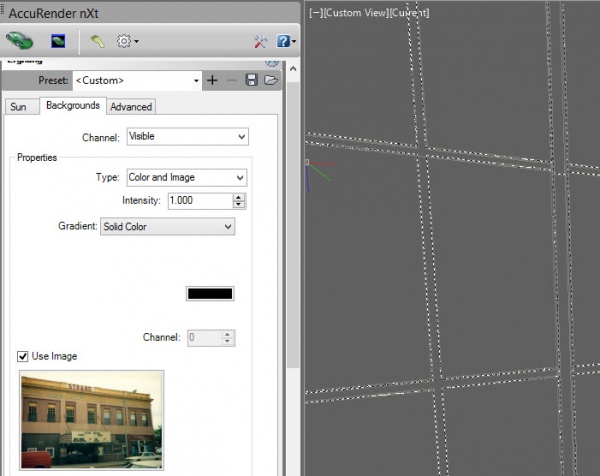Switch to the Advanced tab
The height and width of the screenshot is (476, 600).
pyautogui.click(x=131, y=107)
